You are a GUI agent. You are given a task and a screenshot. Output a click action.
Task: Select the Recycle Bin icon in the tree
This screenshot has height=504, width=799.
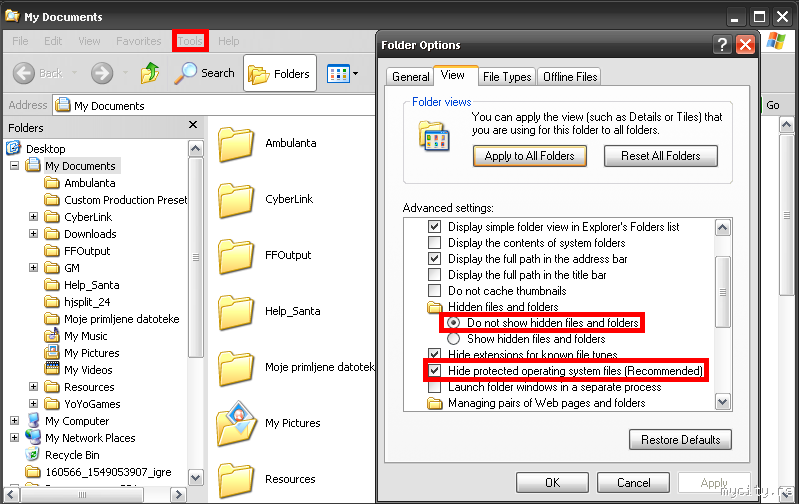pyautogui.click(x=33, y=455)
